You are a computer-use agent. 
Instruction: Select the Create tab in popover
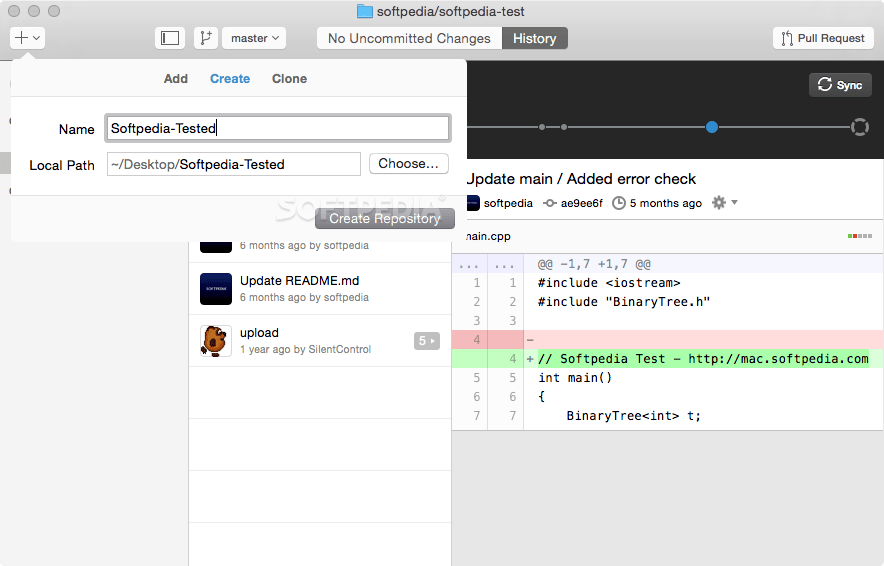click(x=230, y=79)
